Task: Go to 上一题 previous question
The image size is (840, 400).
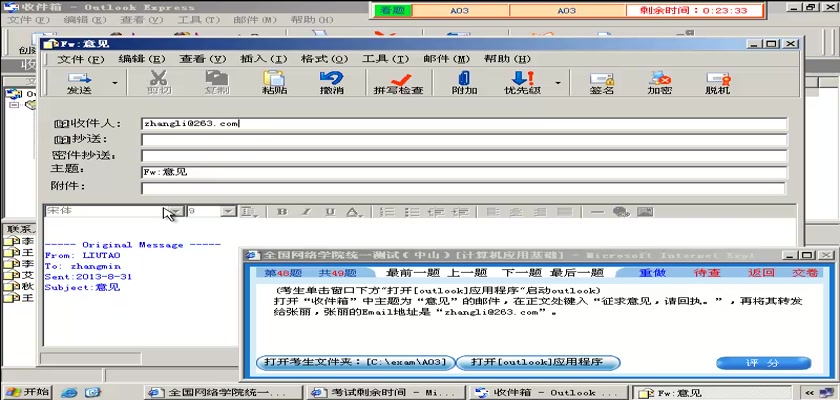Action: coord(467,273)
